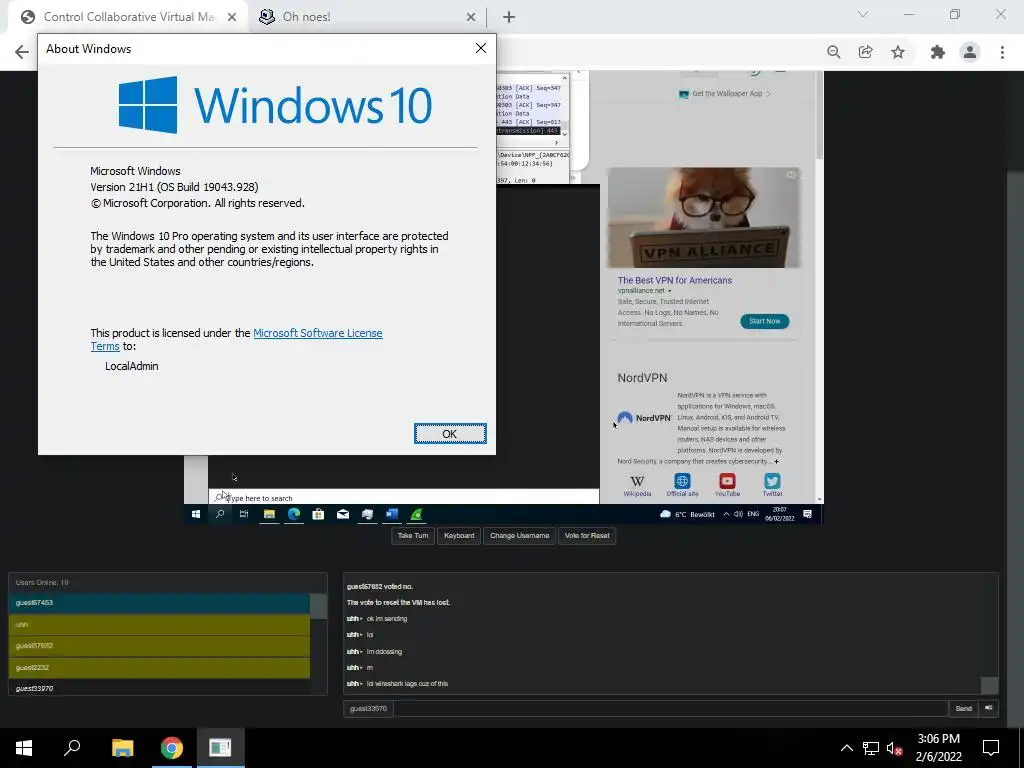1024x768 pixels.
Task: Open the VM notification center icon
Action: [807, 515]
